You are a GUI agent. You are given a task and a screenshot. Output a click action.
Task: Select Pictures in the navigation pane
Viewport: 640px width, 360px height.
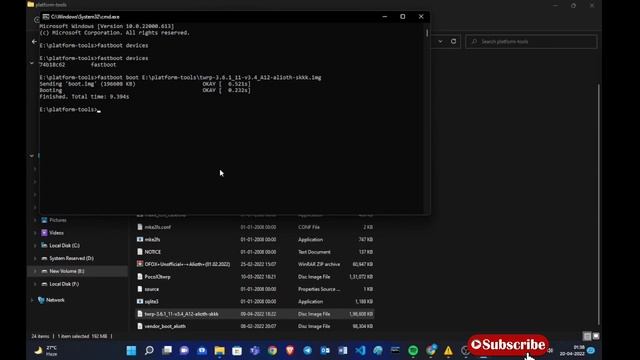point(58,220)
